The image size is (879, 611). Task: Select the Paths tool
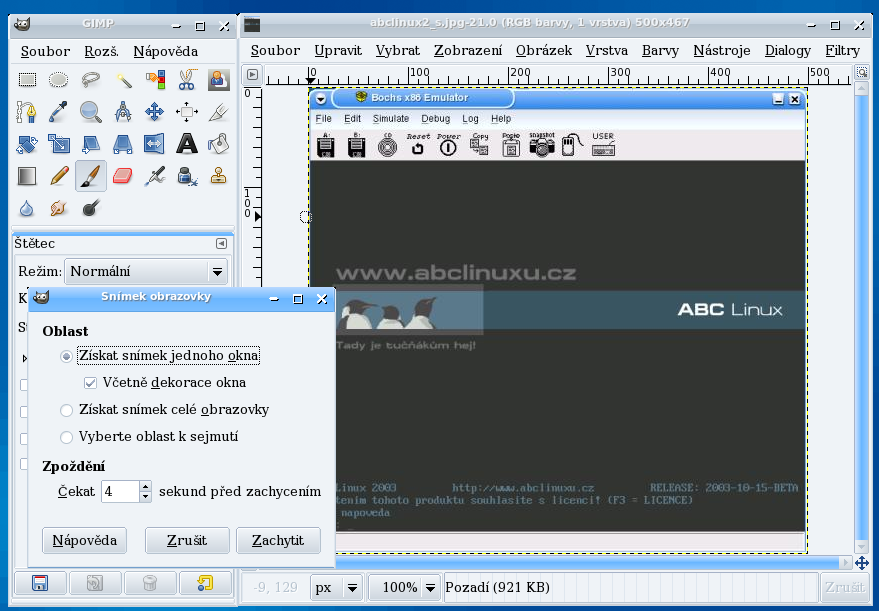click(27, 112)
